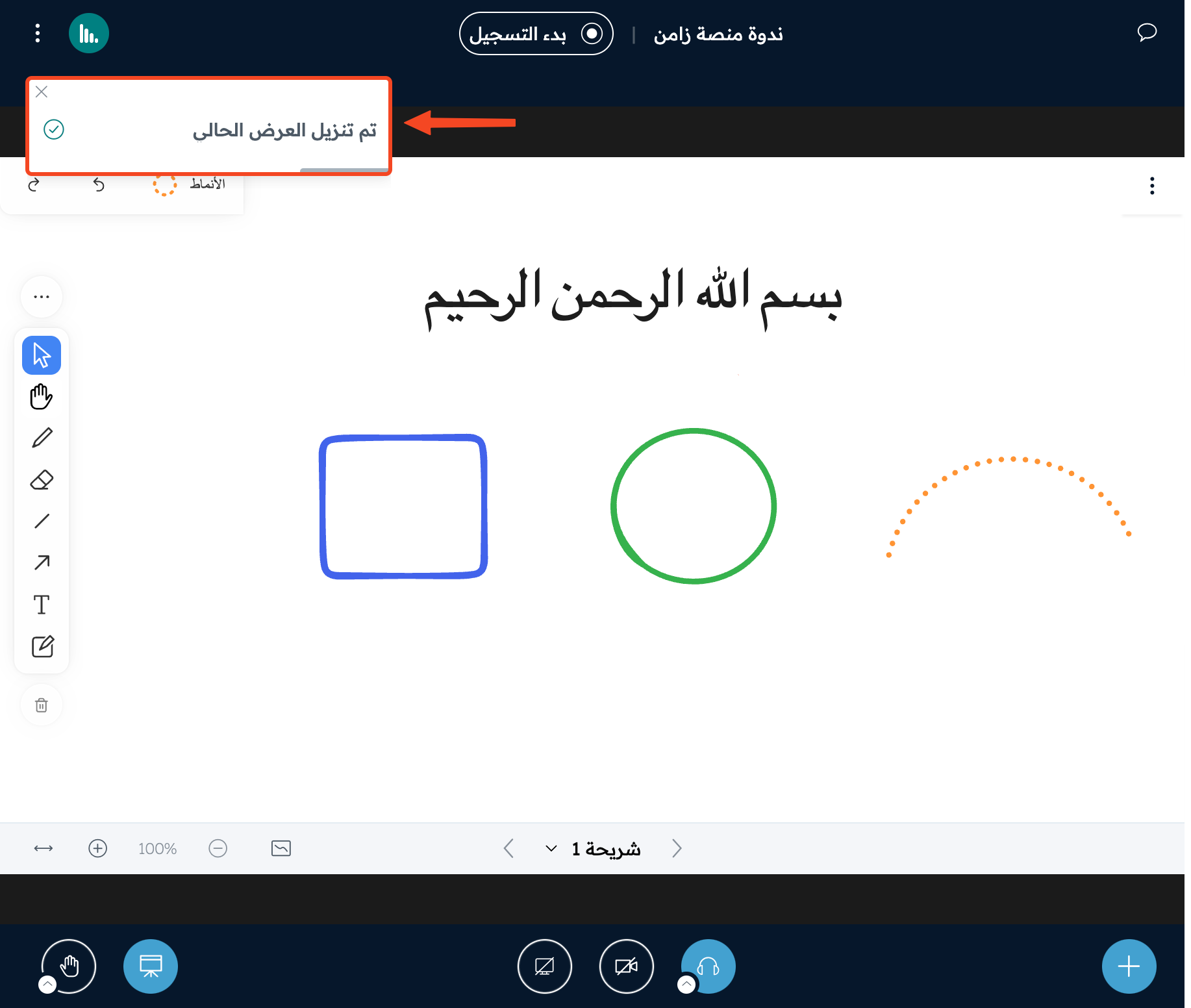This screenshot has height=1008, width=1191.
Task: Select the hand pan tool
Action: tap(42, 397)
